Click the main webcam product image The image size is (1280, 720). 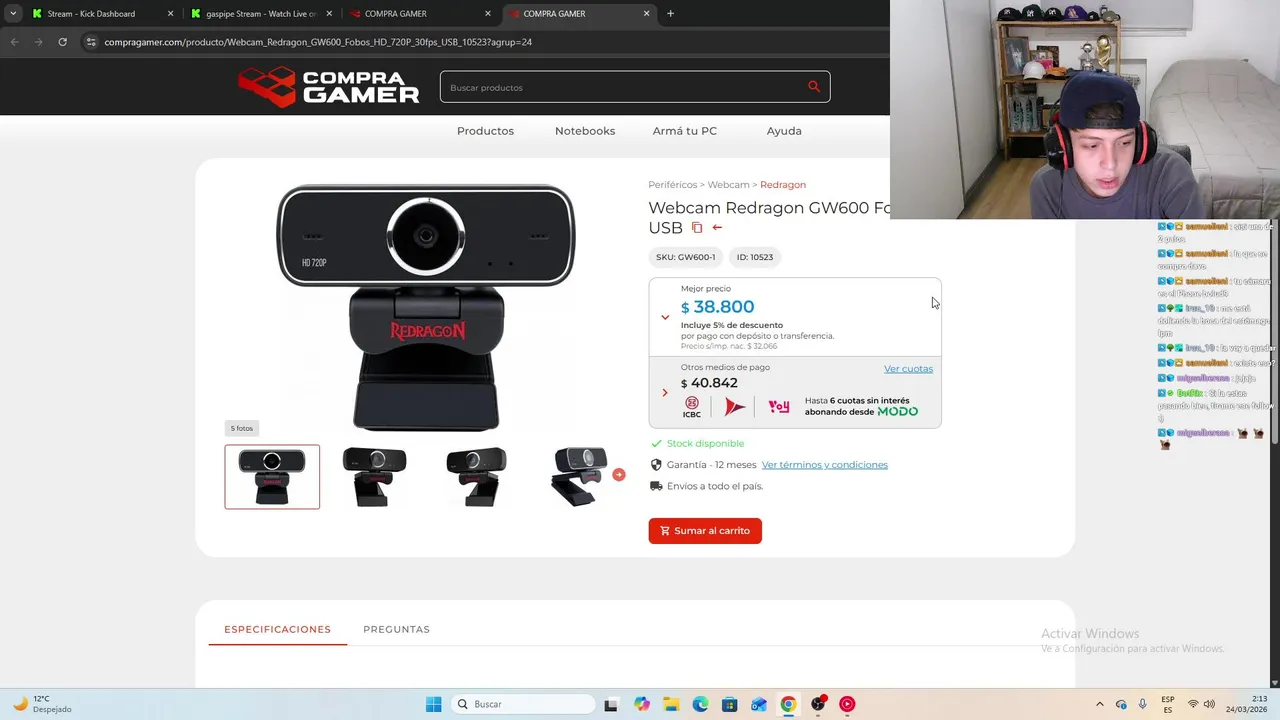click(x=426, y=307)
